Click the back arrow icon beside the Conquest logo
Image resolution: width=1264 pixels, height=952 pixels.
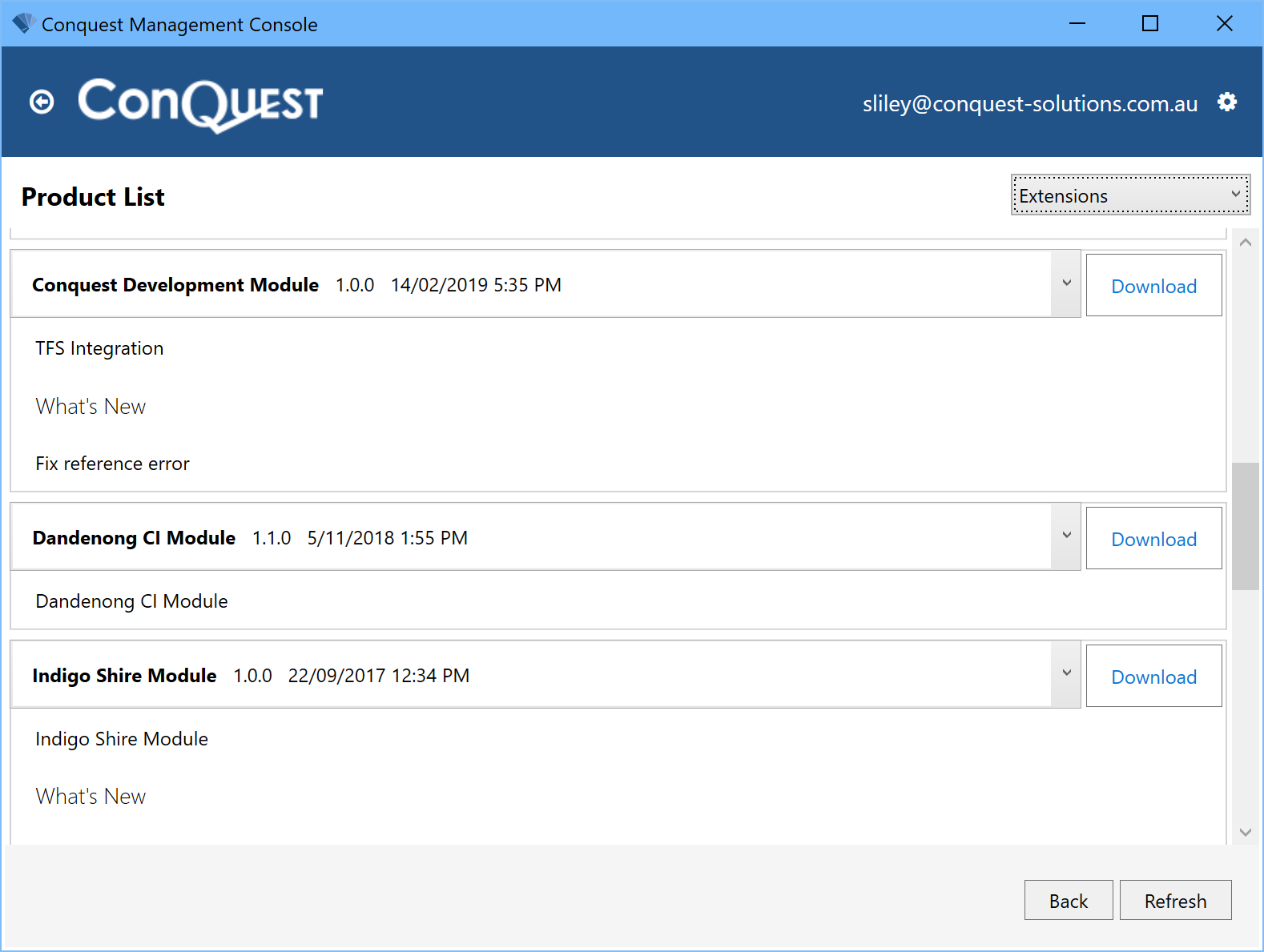point(42,102)
